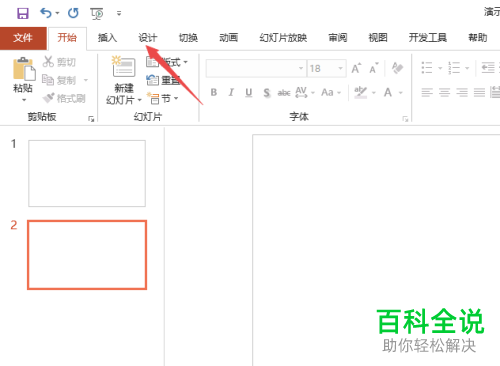500x366 pixels.
Task: Center align text
Action: 444,92
